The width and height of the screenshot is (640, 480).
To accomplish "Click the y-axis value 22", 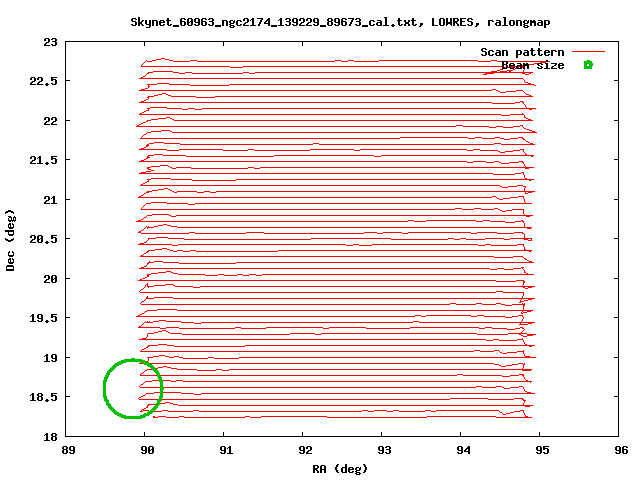I will pyautogui.click(x=51, y=121).
